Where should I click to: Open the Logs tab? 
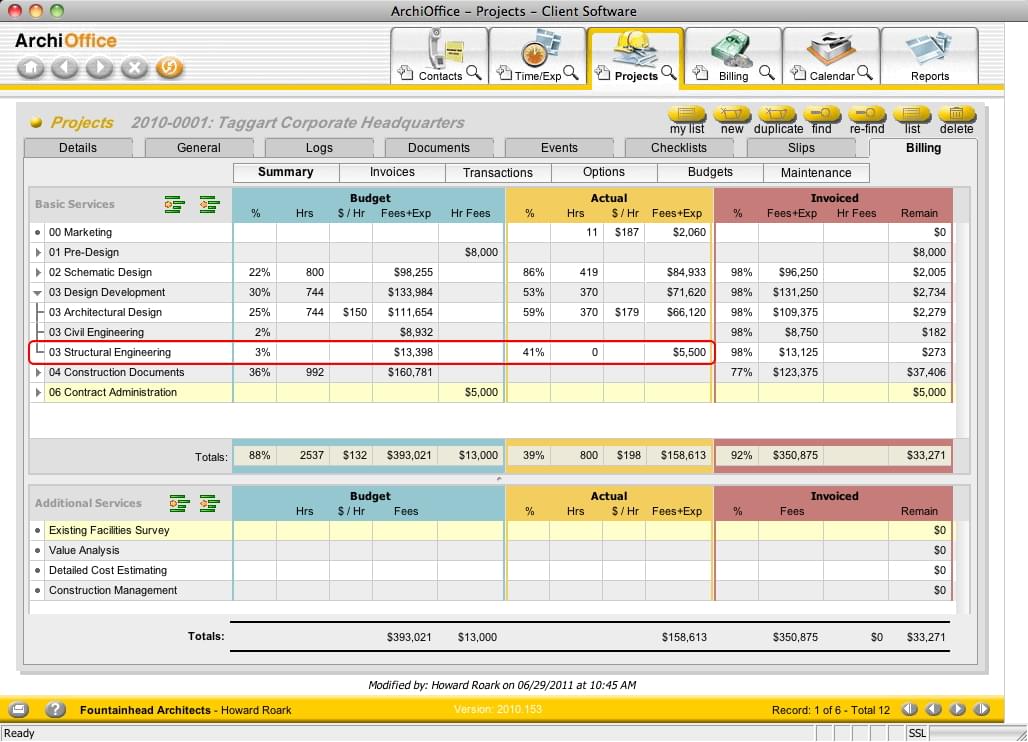coord(319,148)
